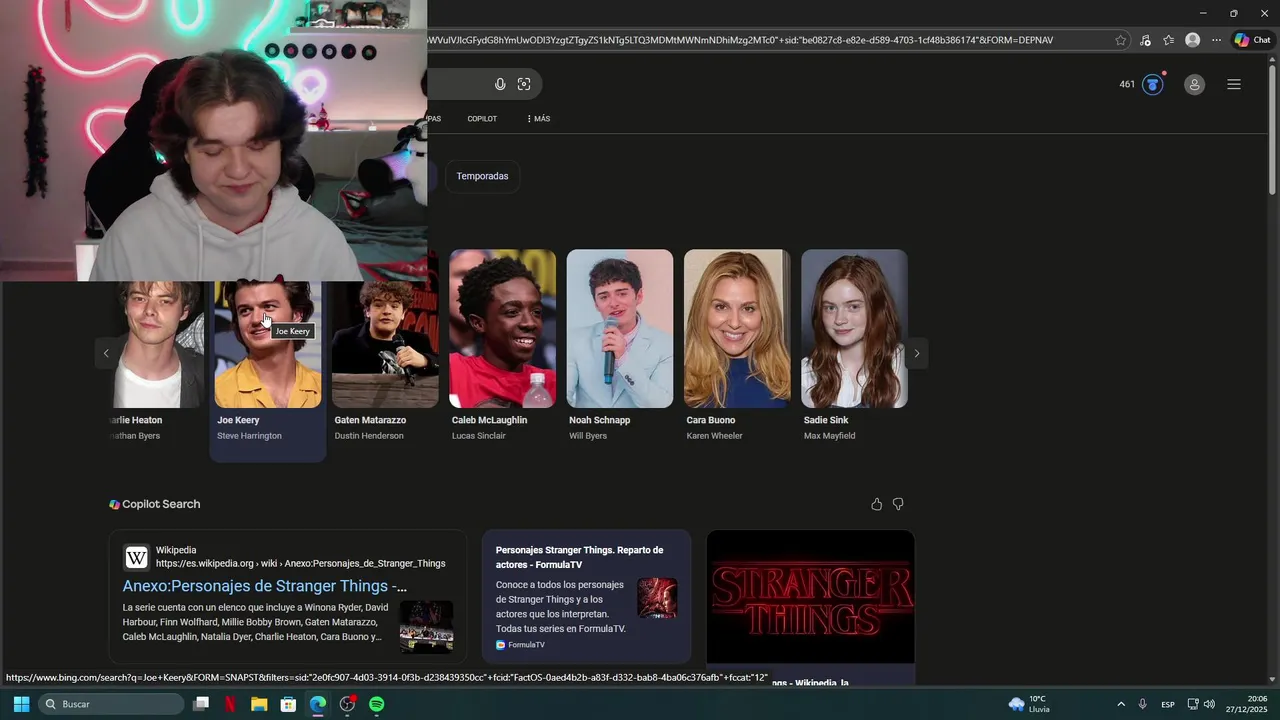
Task: Open the Bing hamburger menu
Action: pos(1234,84)
